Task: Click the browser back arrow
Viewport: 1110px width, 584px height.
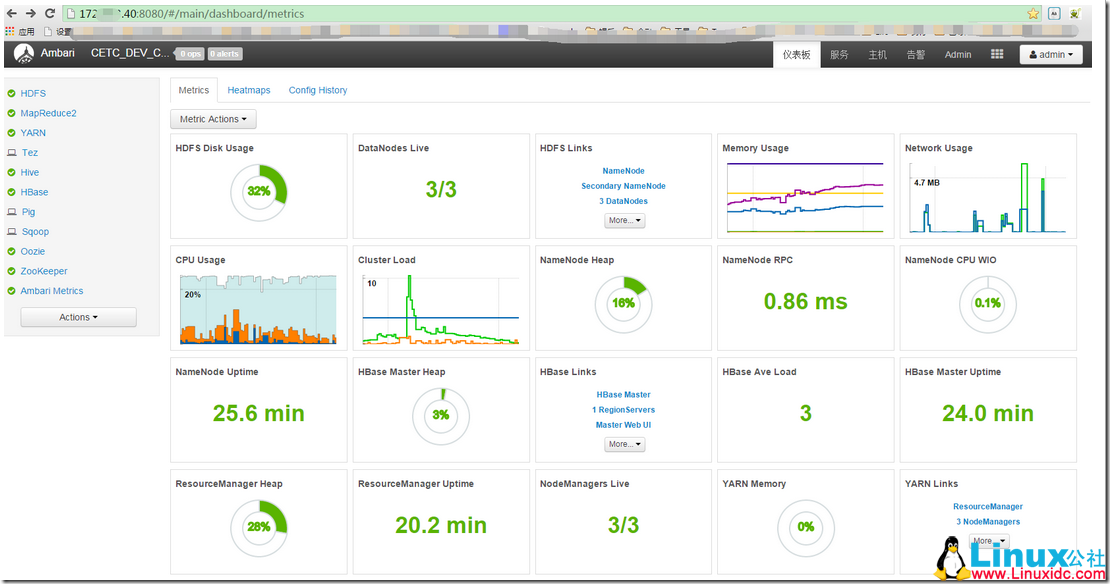Action: point(11,14)
